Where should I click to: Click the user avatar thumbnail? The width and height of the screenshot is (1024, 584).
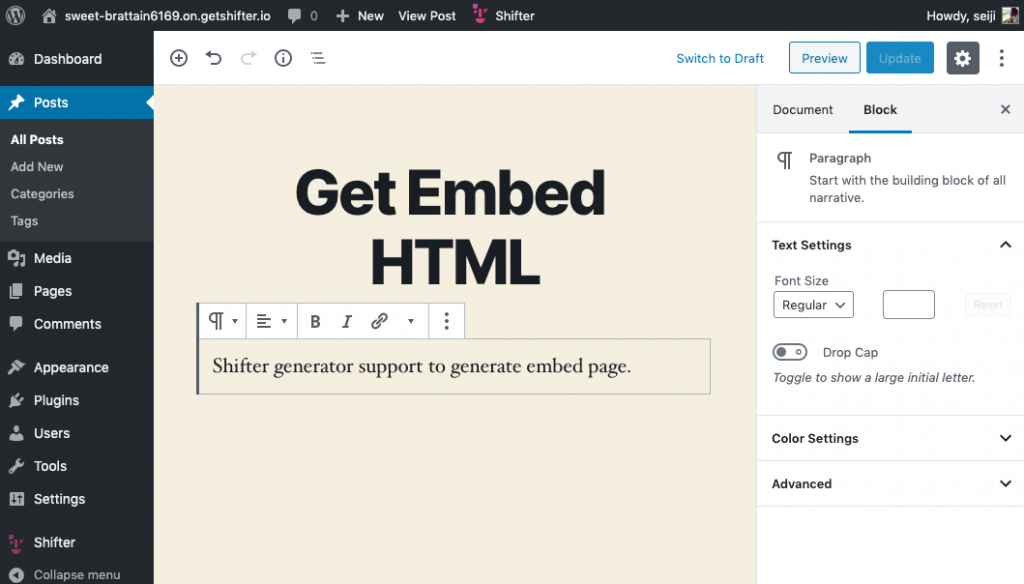(1010, 15)
